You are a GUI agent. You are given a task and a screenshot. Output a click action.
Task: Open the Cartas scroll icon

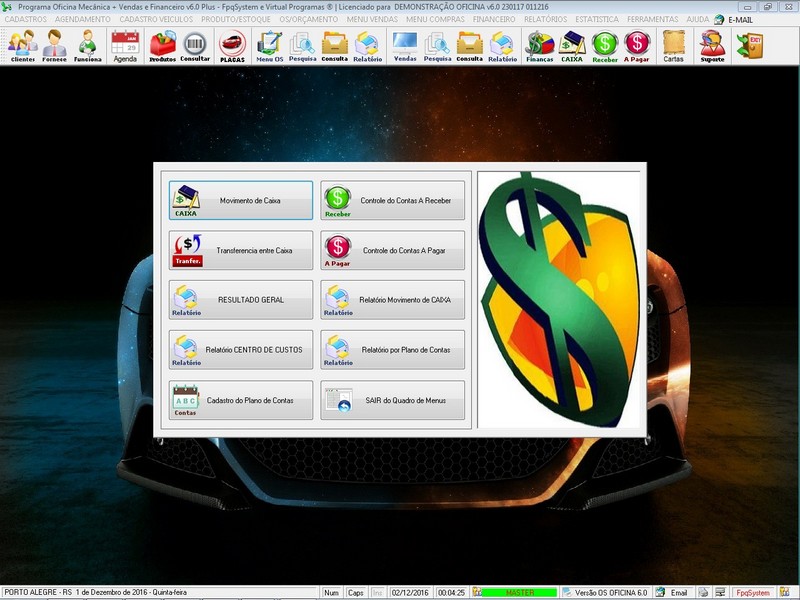tap(673, 46)
